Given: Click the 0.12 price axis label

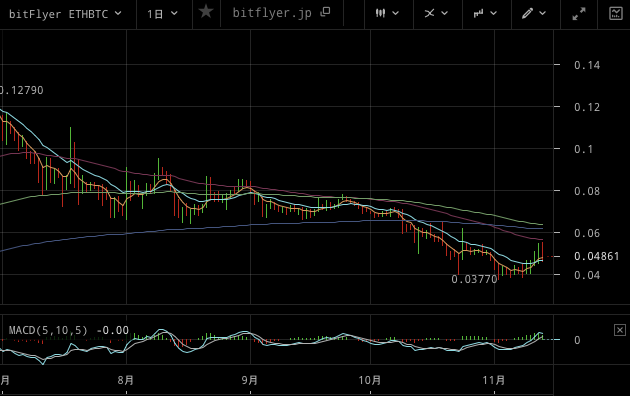Looking at the screenshot, I should click(587, 107).
